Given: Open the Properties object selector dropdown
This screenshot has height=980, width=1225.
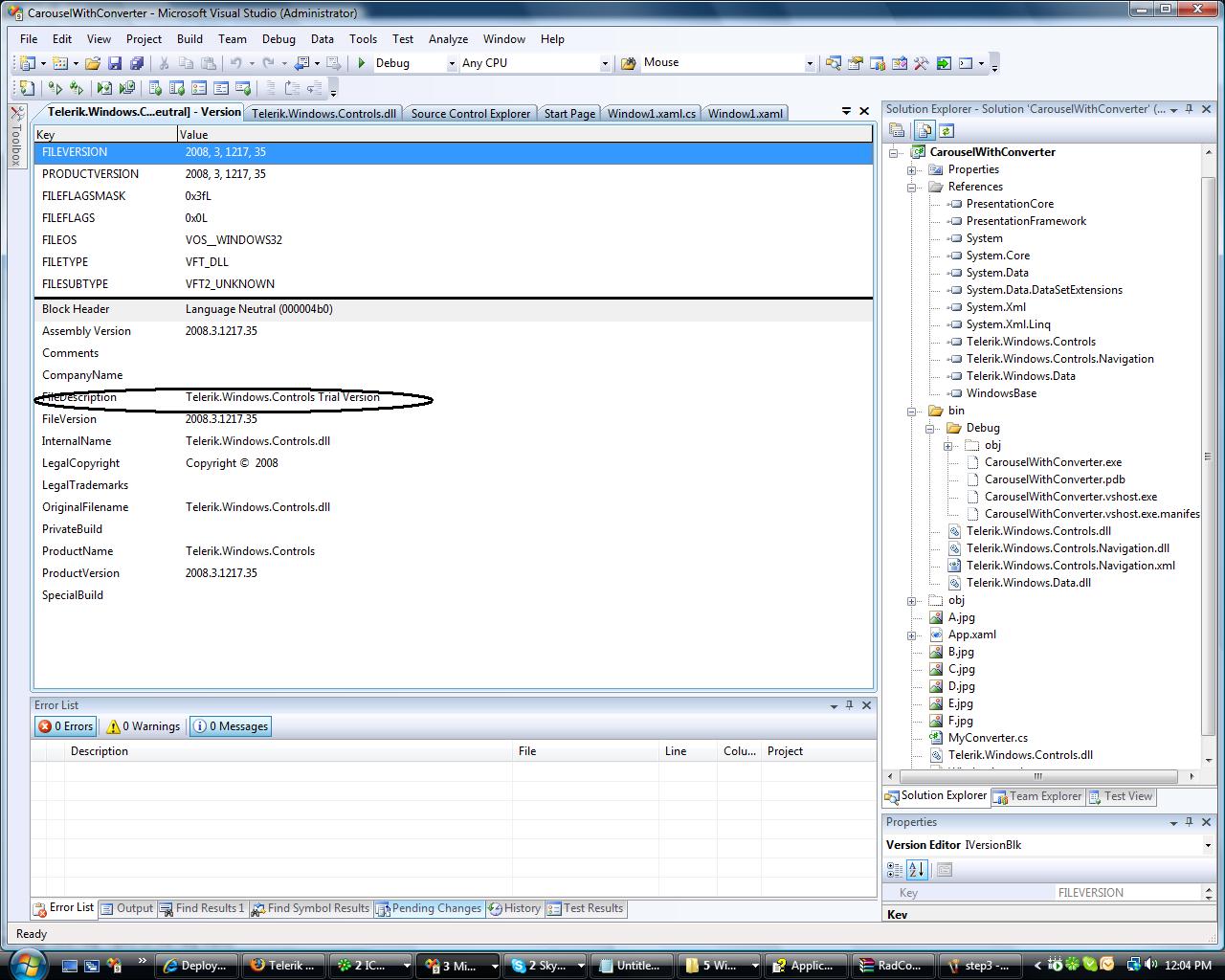Looking at the screenshot, I should (x=1207, y=845).
